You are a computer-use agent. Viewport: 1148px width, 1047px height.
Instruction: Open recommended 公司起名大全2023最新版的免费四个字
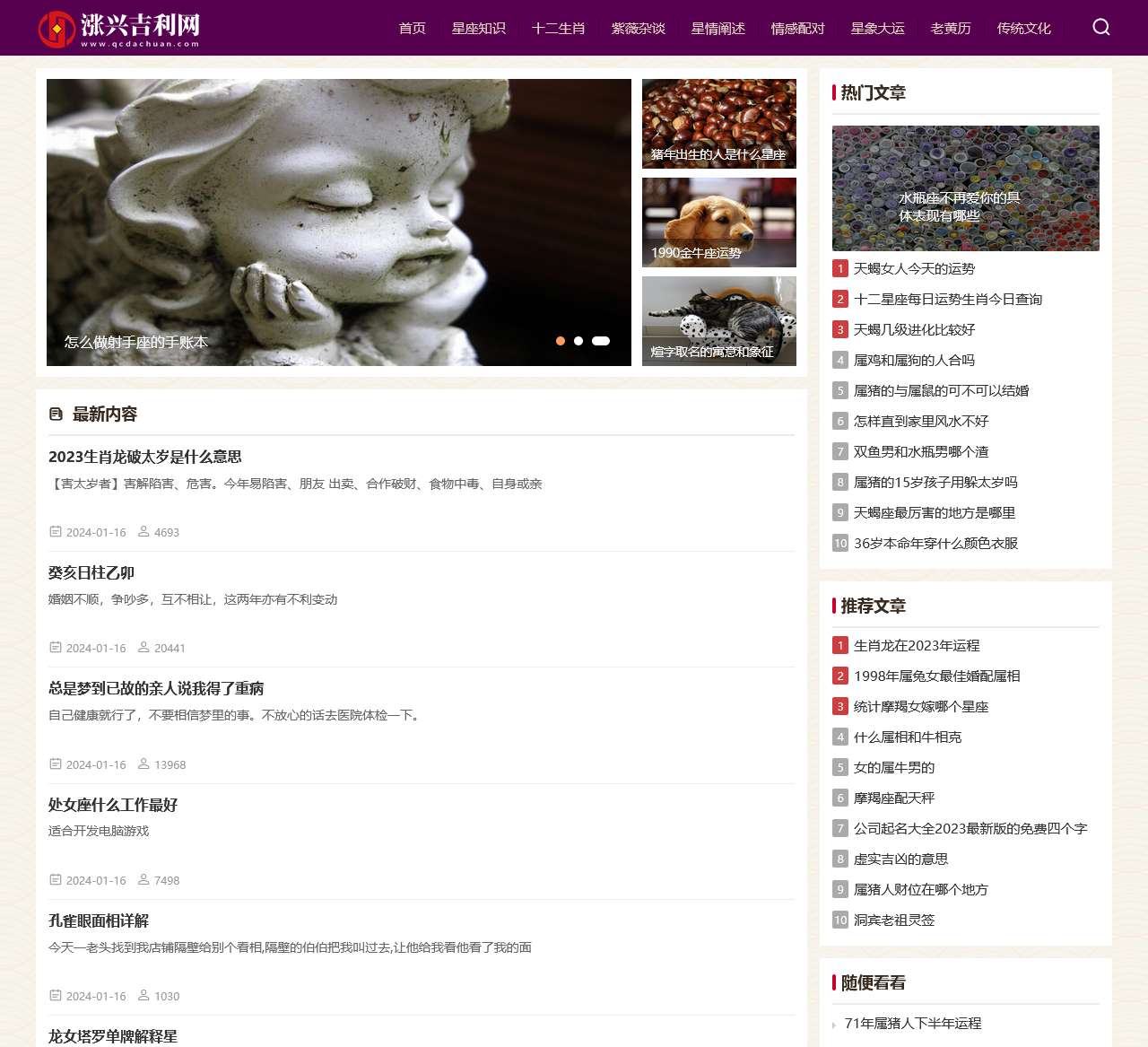click(x=970, y=828)
